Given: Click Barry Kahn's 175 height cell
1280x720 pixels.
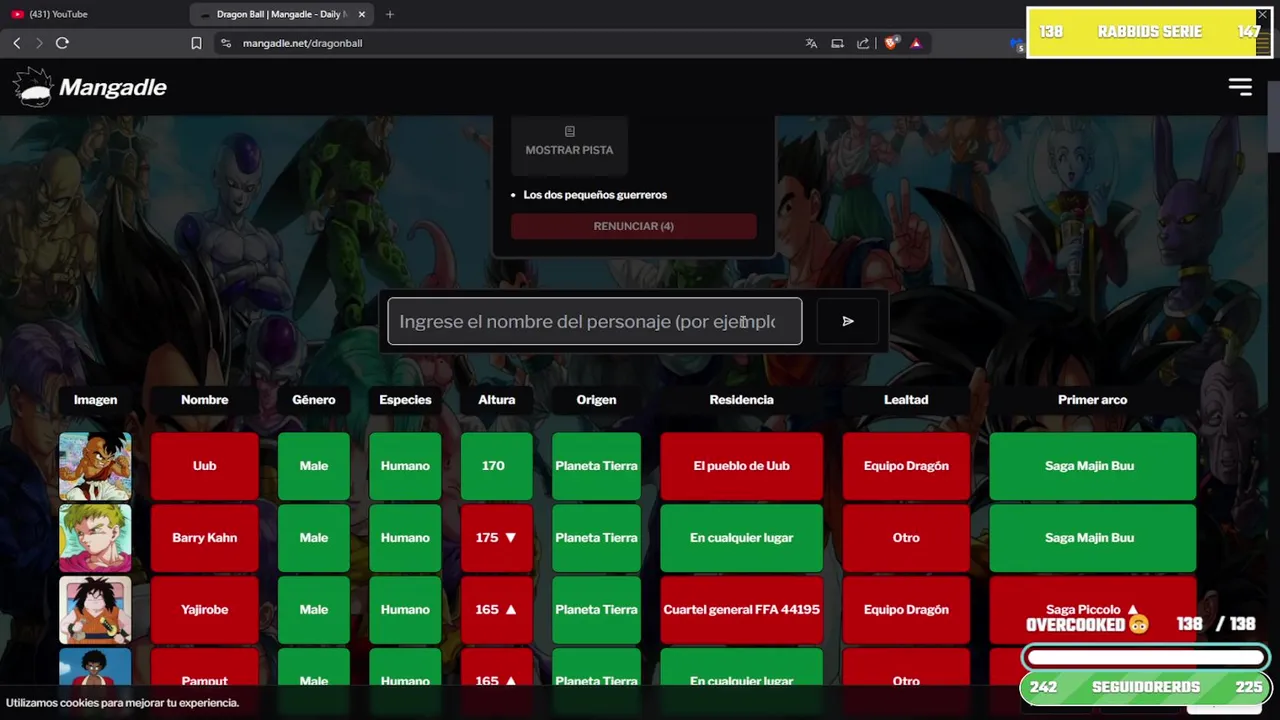Looking at the screenshot, I should 497,538.
